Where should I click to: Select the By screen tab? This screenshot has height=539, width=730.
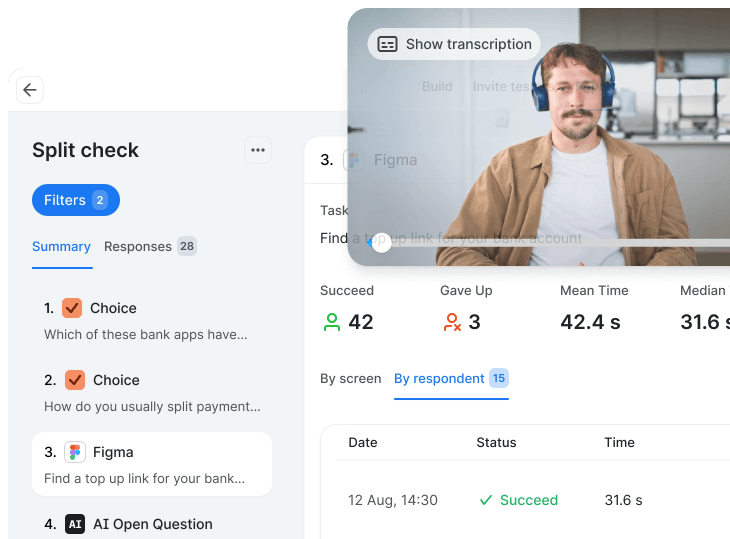[x=350, y=379]
